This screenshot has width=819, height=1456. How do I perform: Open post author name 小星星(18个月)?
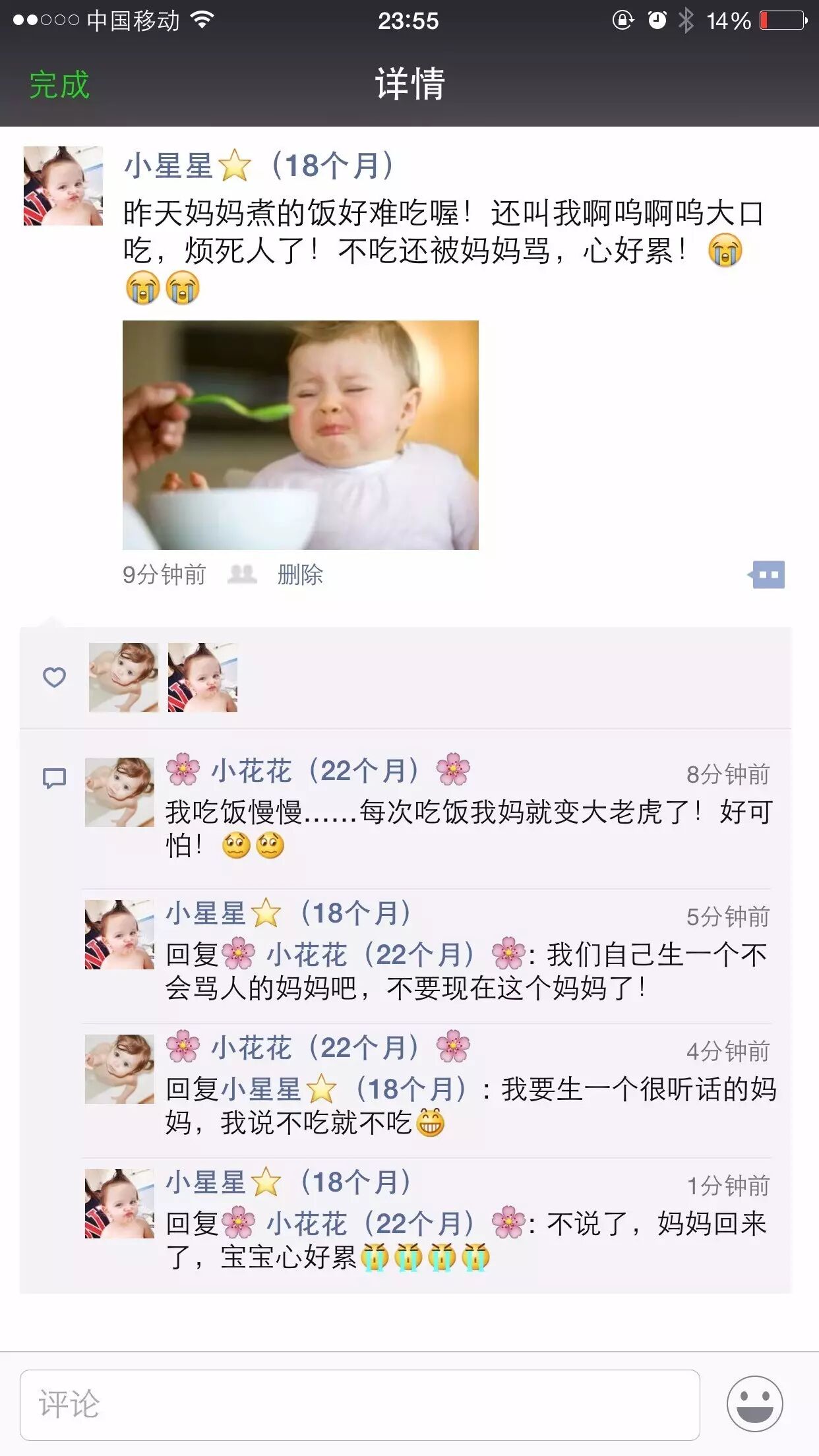[259, 166]
